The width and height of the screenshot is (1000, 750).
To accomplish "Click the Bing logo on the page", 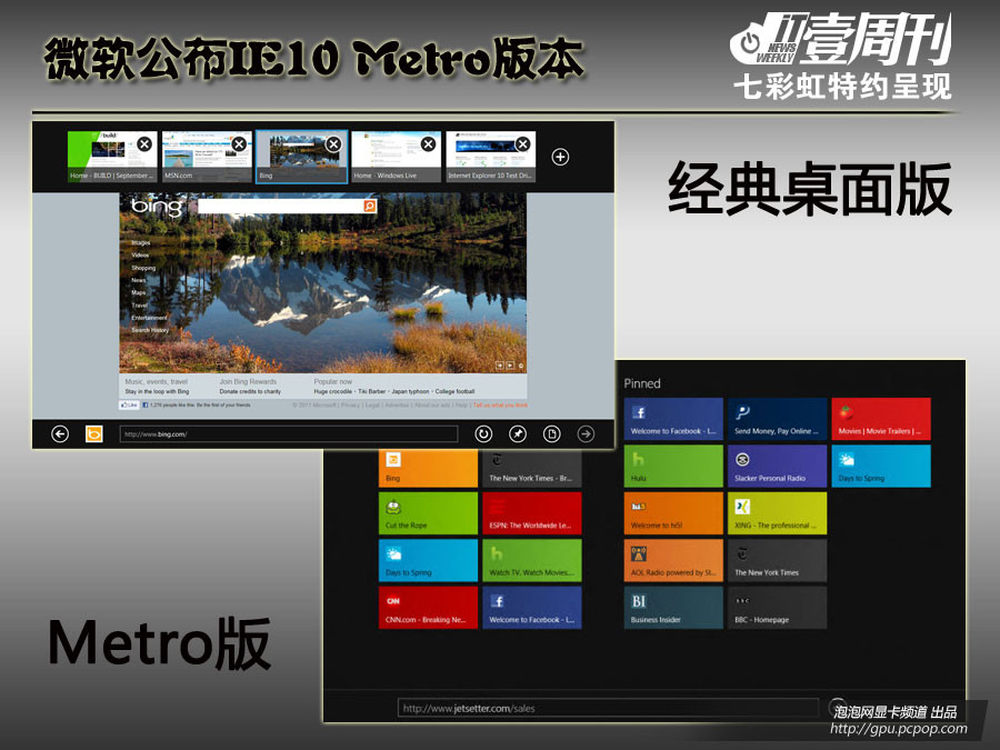I will click(x=157, y=207).
